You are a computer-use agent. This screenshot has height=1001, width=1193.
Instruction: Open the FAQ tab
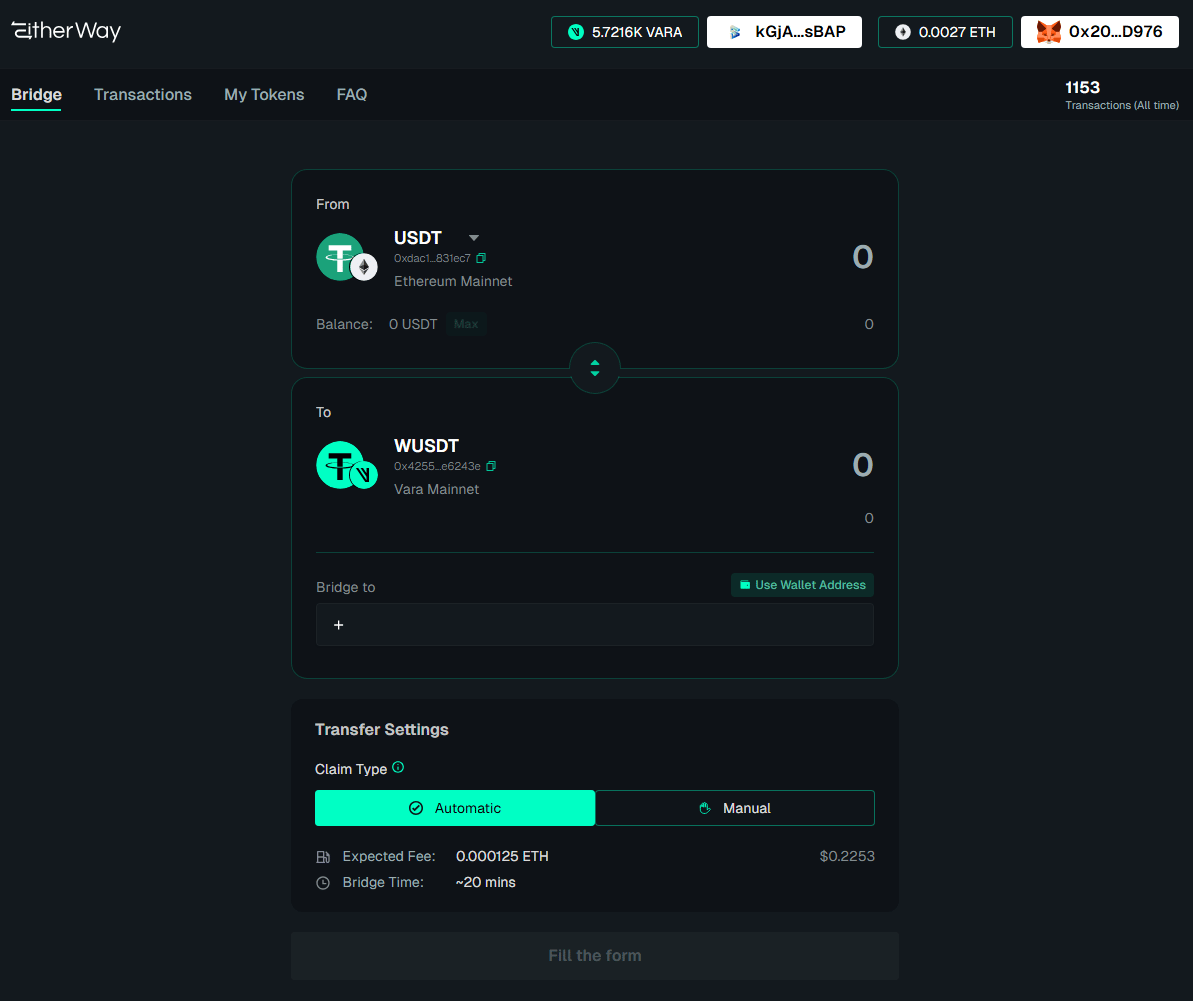click(x=352, y=94)
